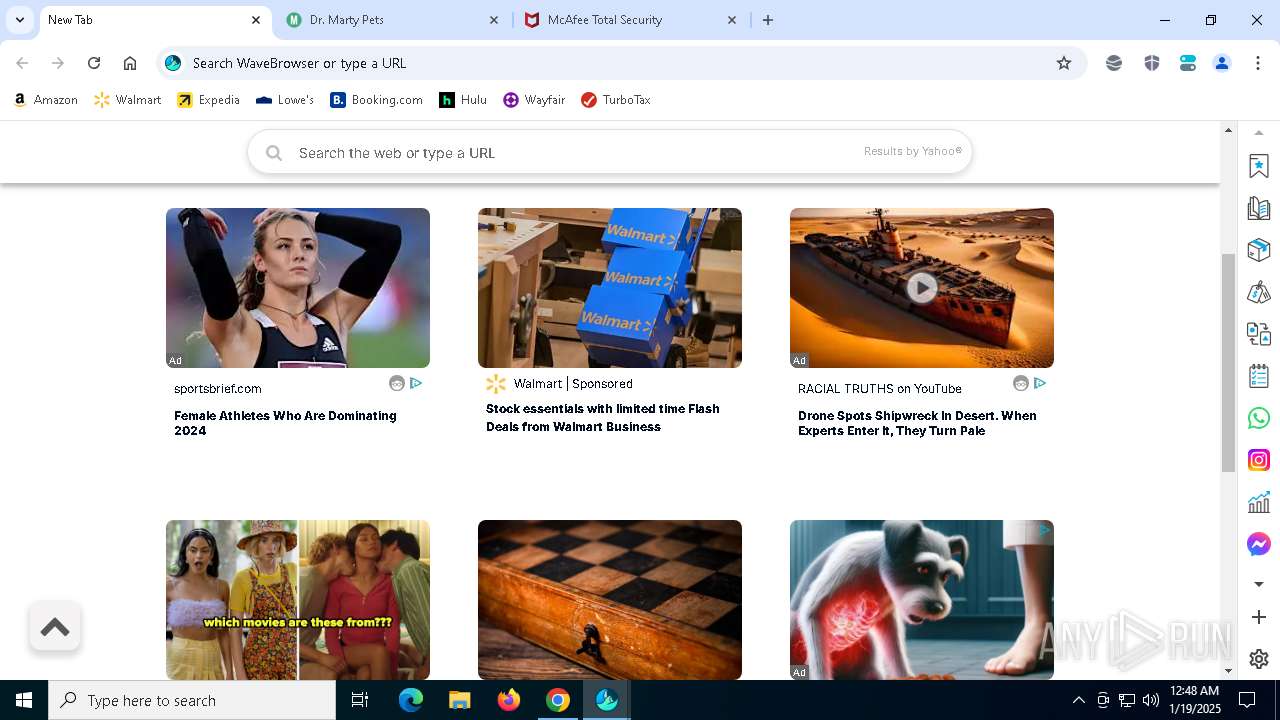
Task: Open the sidebar reading list book icon
Action: click(1259, 208)
